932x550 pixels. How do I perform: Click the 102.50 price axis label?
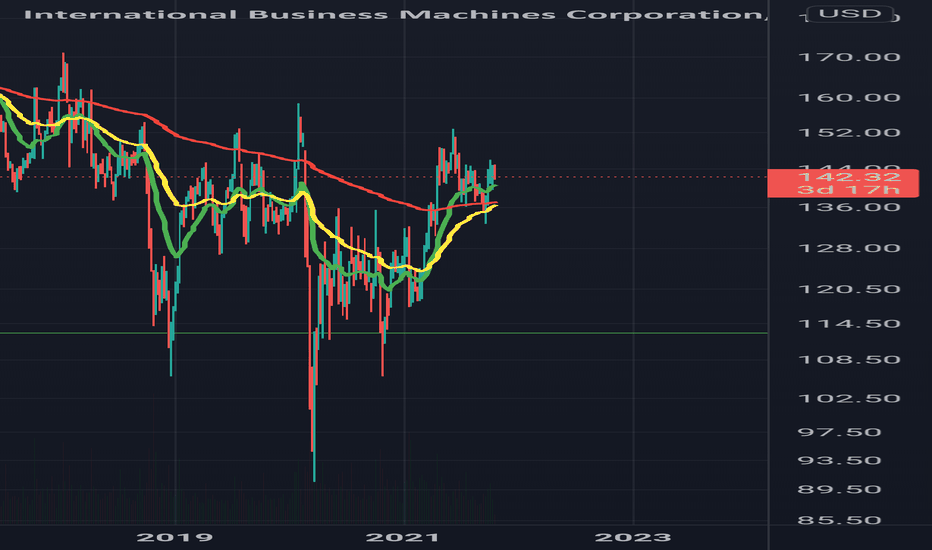[x=849, y=398]
